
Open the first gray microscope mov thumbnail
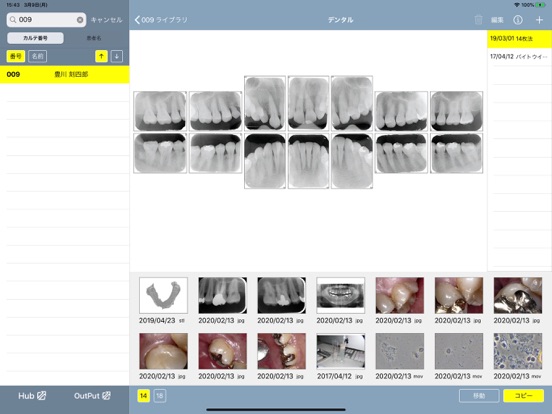click(400, 351)
